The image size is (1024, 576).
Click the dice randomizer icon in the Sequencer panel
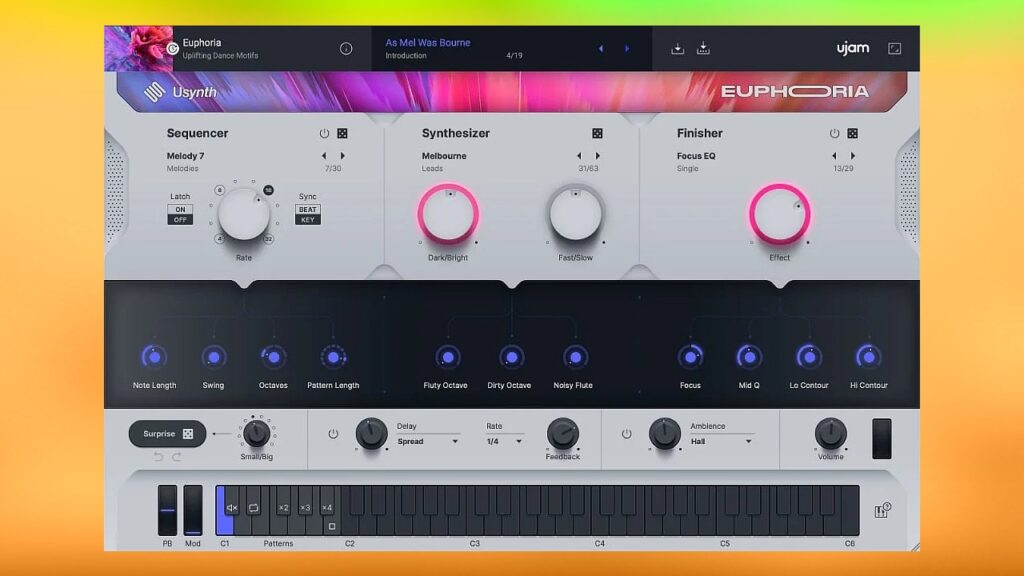coord(340,131)
